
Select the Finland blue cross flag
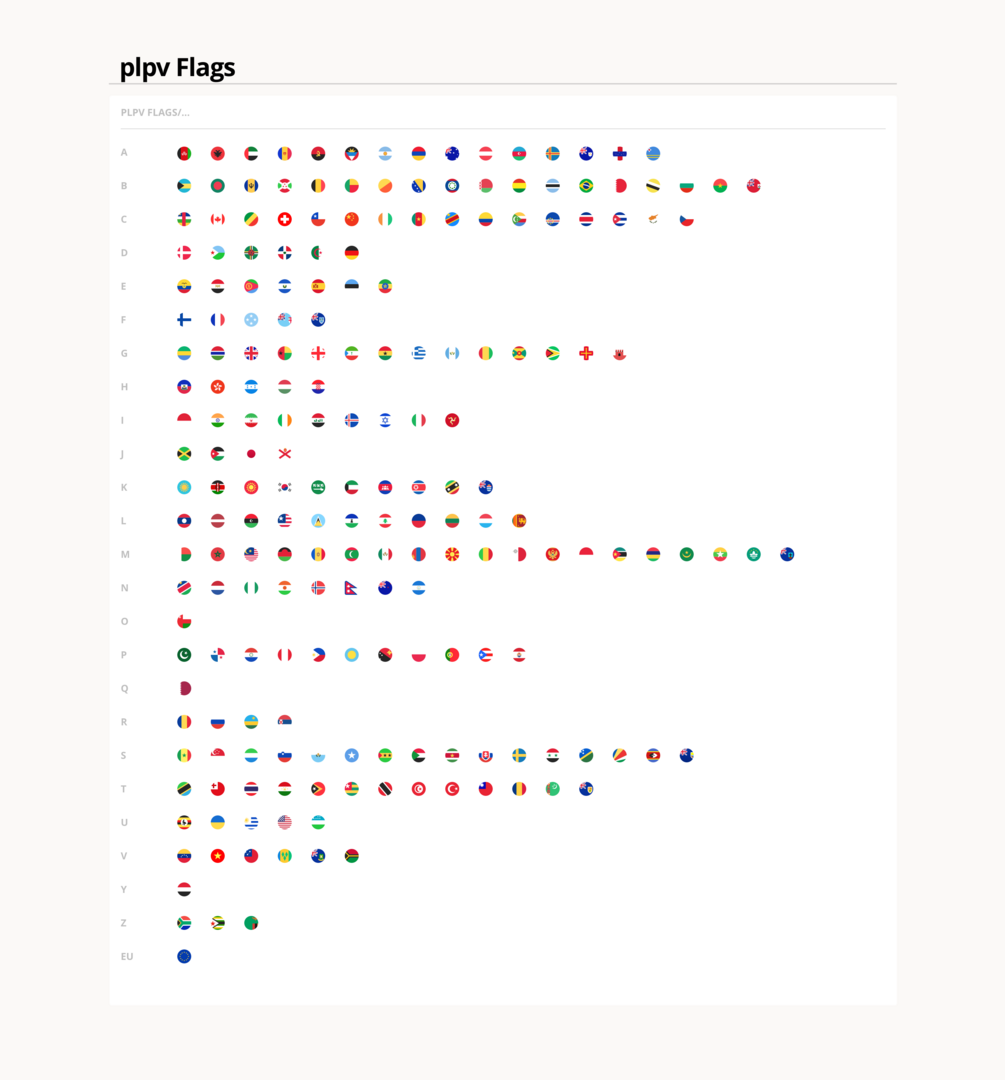tap(184, 320)
